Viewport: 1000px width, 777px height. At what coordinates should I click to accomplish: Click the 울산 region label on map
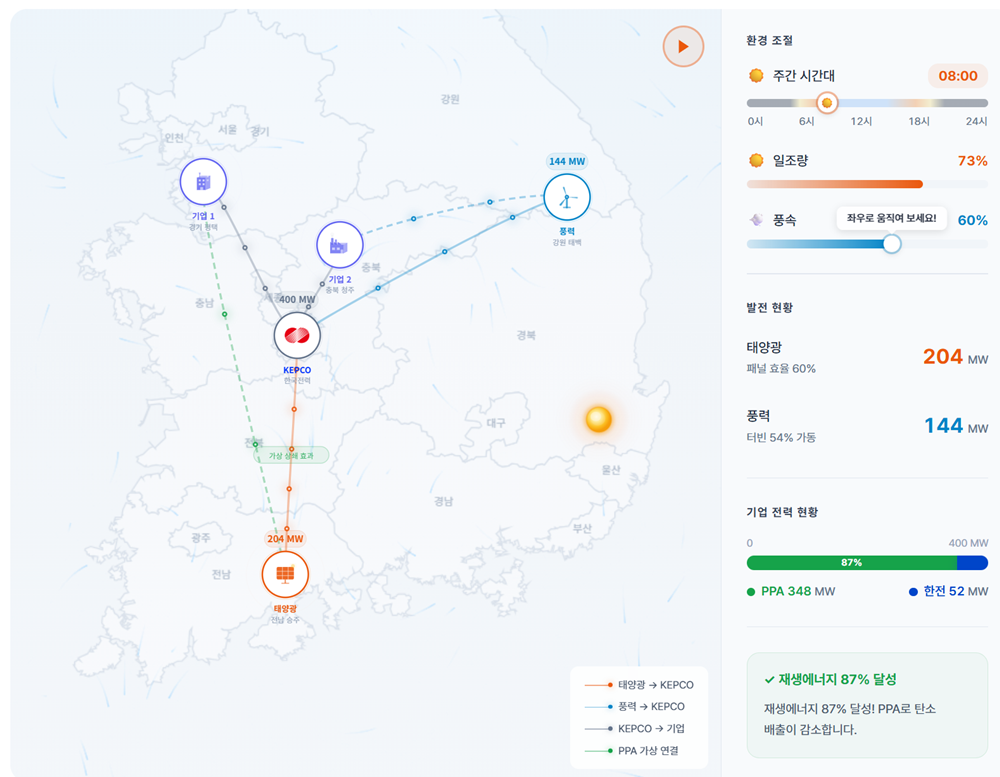pyautogui.click(x=611, y=470)
